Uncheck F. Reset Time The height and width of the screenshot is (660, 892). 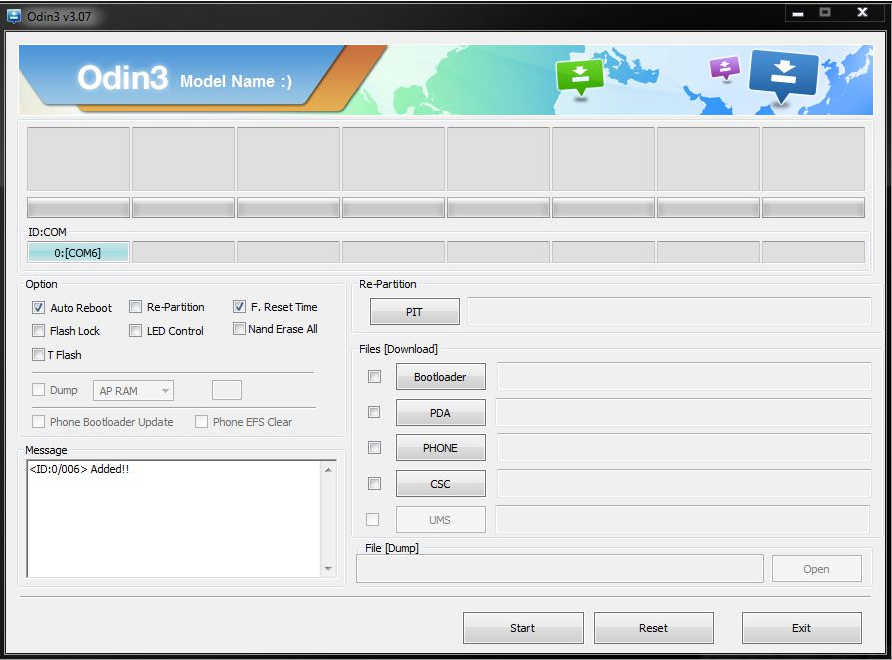click(x=239, y=307)
